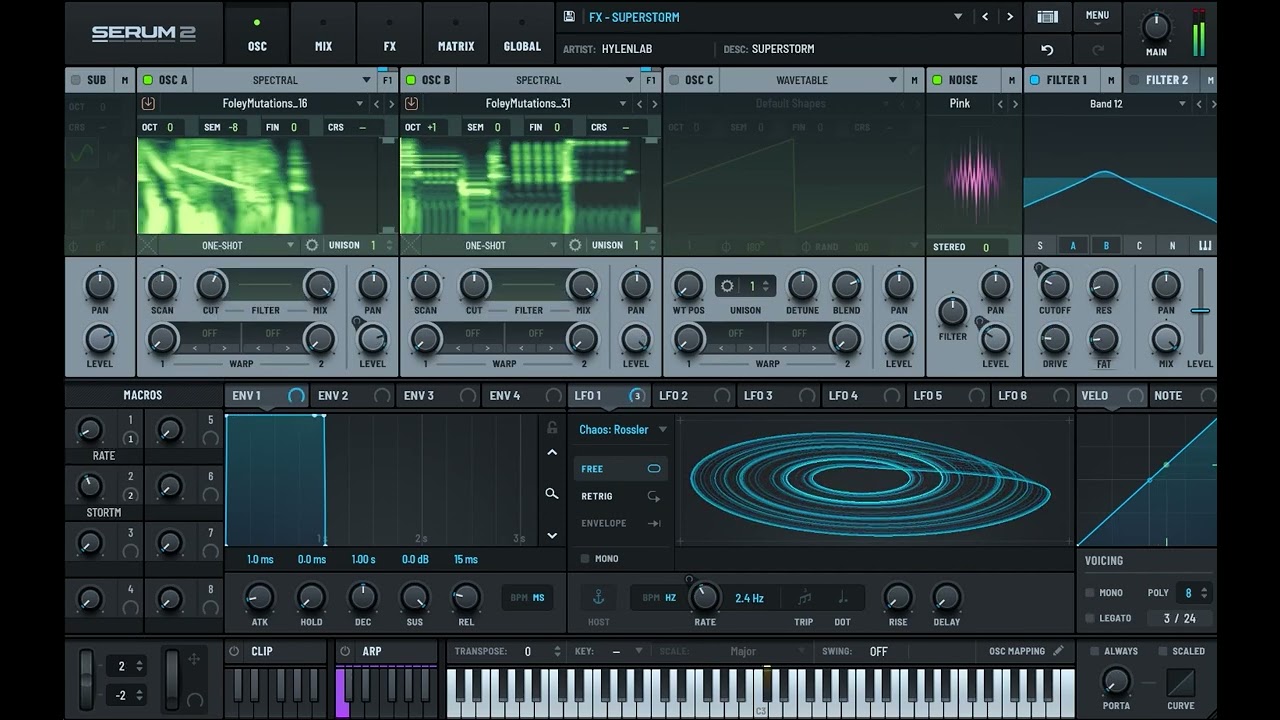Click the OSC B sample import icon
This screenshot has width=1280, height=720.
[x=412, y=103]
